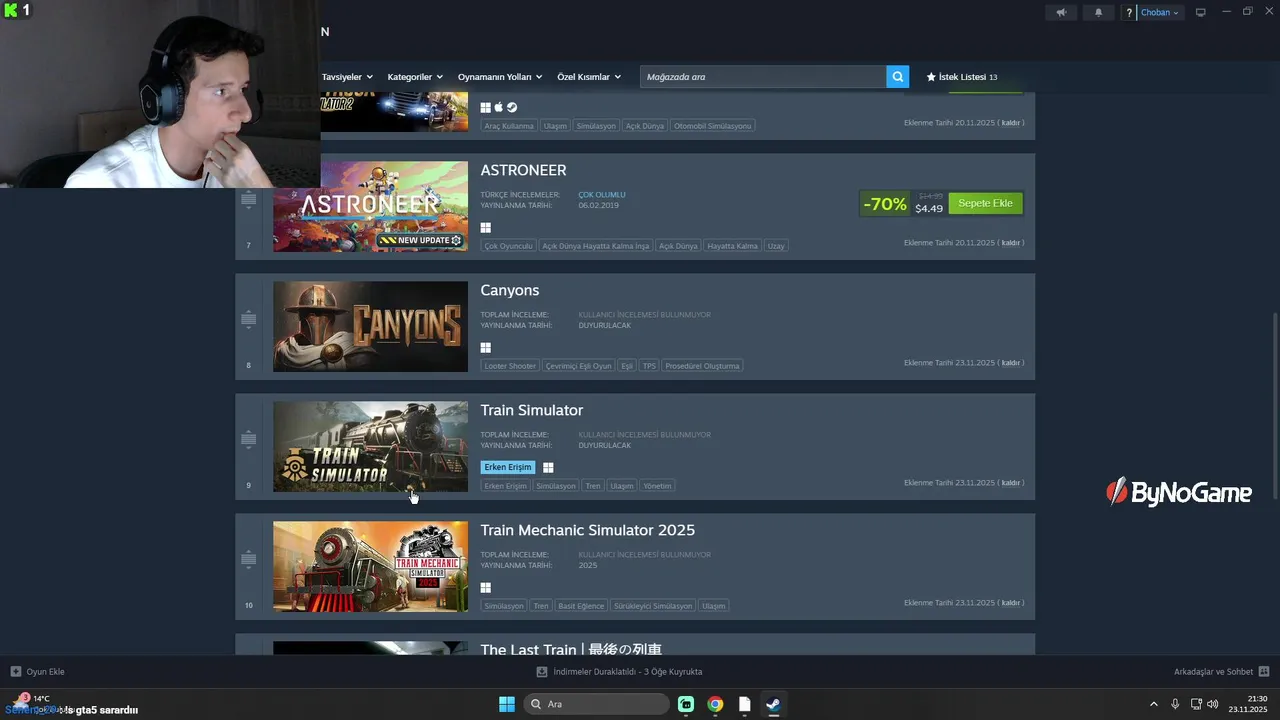1280x720 pixels.
Task: Select the Çevrimiçi Eşli Oyun tag
Action: pyautogui.click(x=578, y=366)
